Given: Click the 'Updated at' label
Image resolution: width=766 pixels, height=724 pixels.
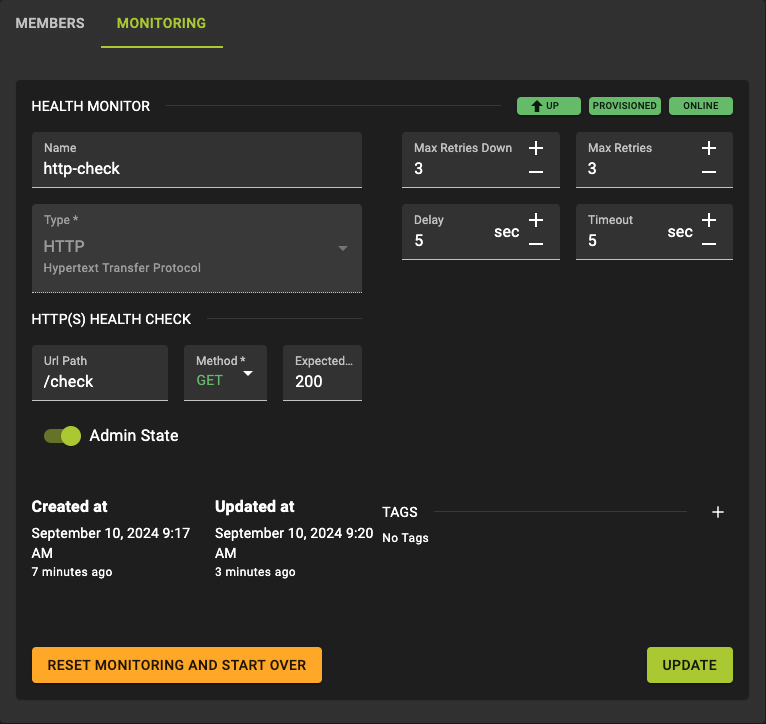Looking at the screenshot, I should tap(255, 507).
